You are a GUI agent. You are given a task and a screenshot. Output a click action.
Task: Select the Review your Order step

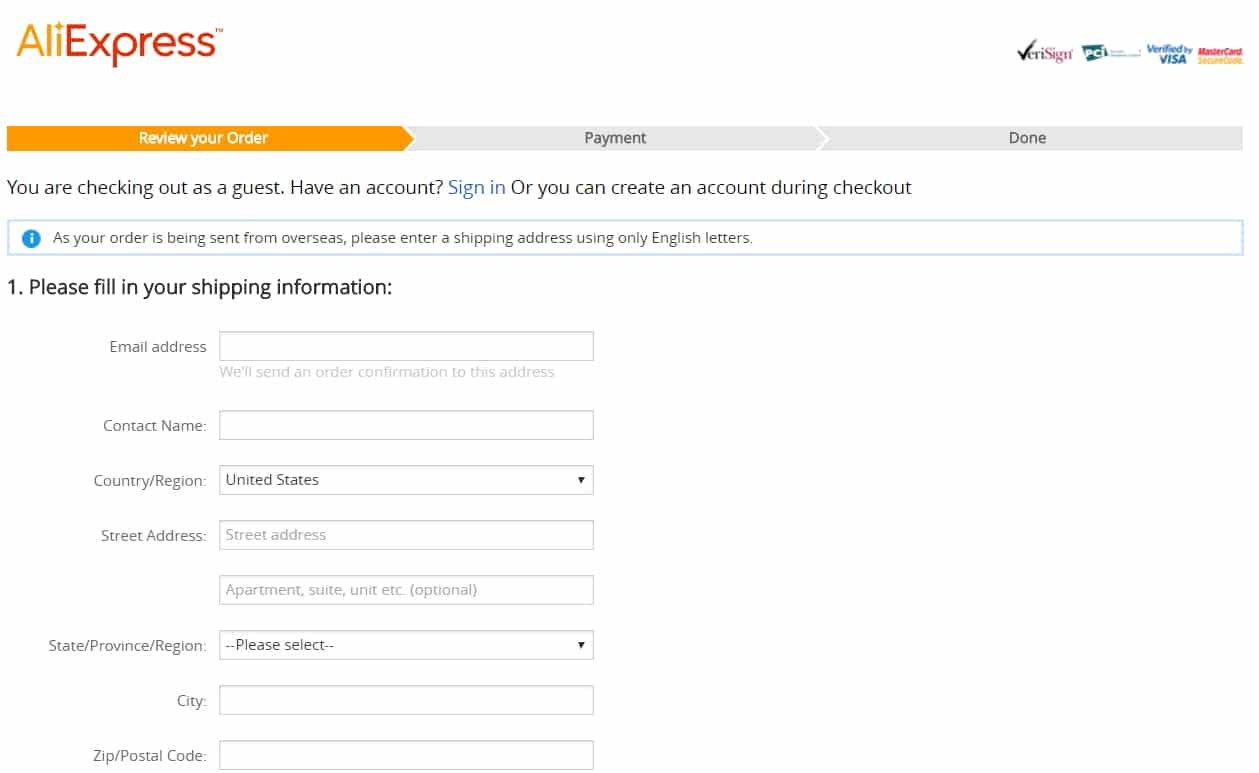204,138
